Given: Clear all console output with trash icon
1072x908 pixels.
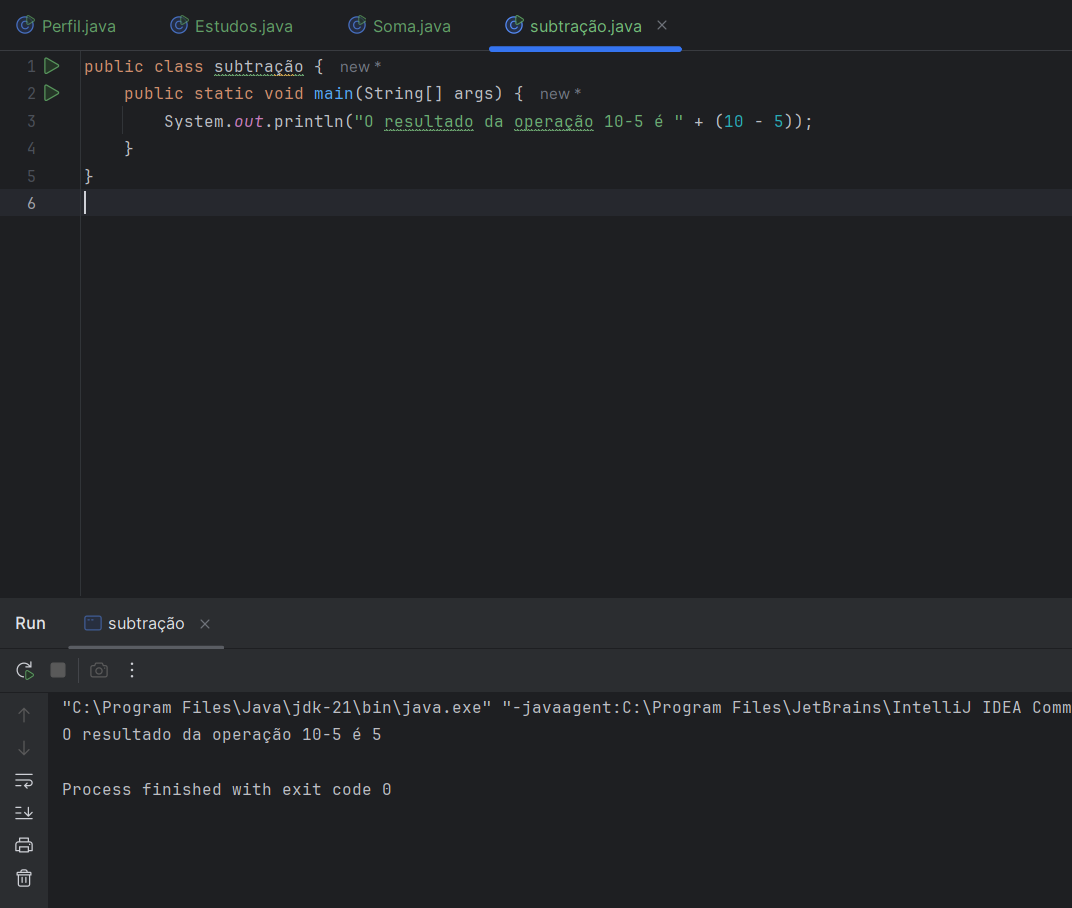Looking at the screenshot, I should coord(24,878).
